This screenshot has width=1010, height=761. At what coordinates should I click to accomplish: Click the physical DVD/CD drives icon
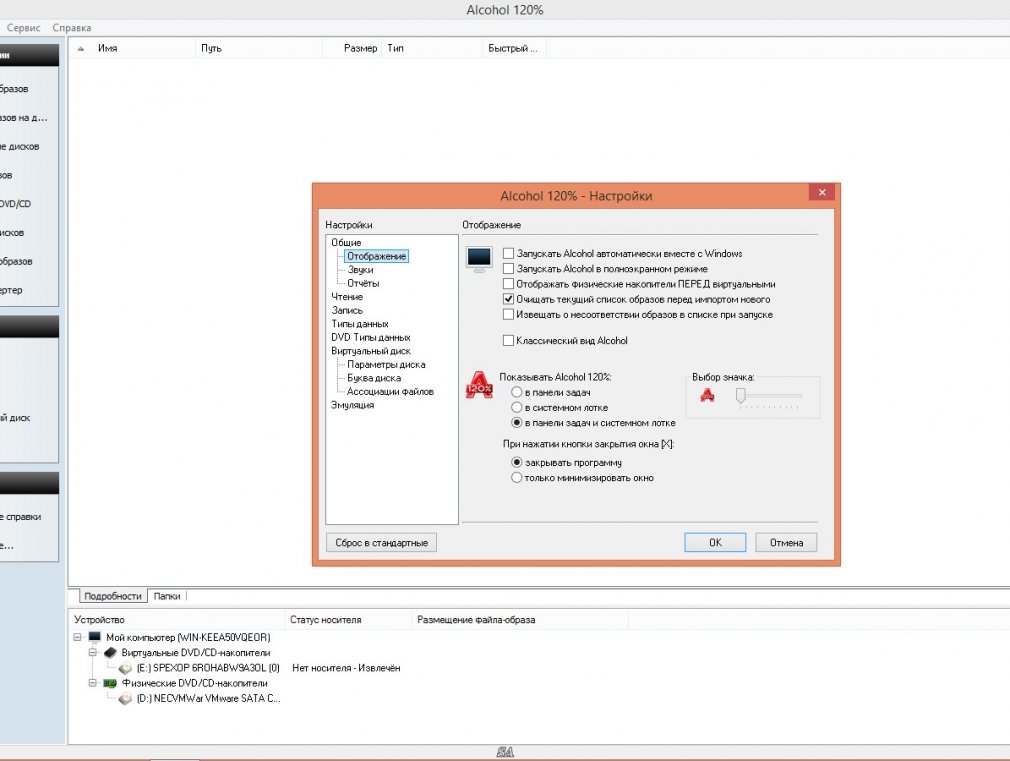(110, 683)
